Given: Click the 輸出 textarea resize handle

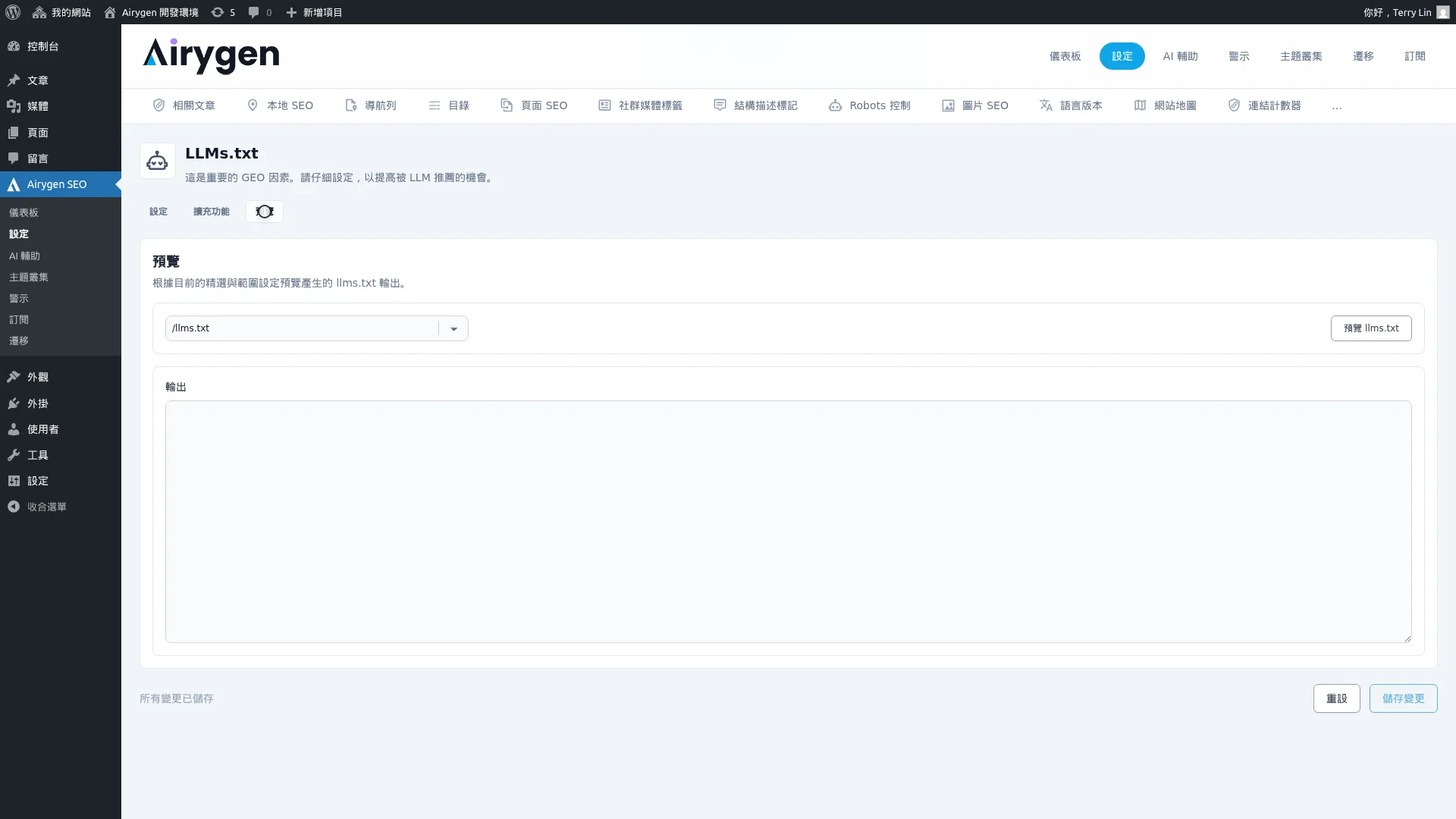Looking at the screenshot, I should pyautogui.click(x=1407, y=639).
